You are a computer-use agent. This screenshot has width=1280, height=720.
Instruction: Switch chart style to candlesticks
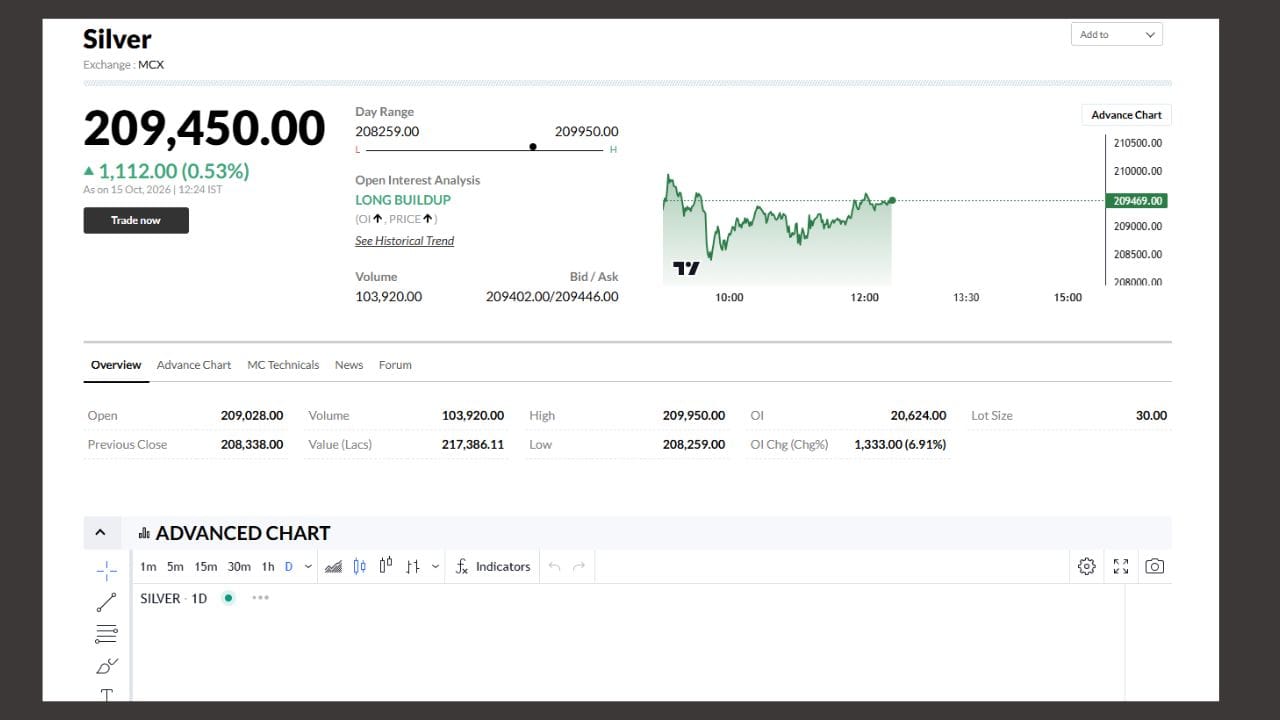click(x=360, y=567)
